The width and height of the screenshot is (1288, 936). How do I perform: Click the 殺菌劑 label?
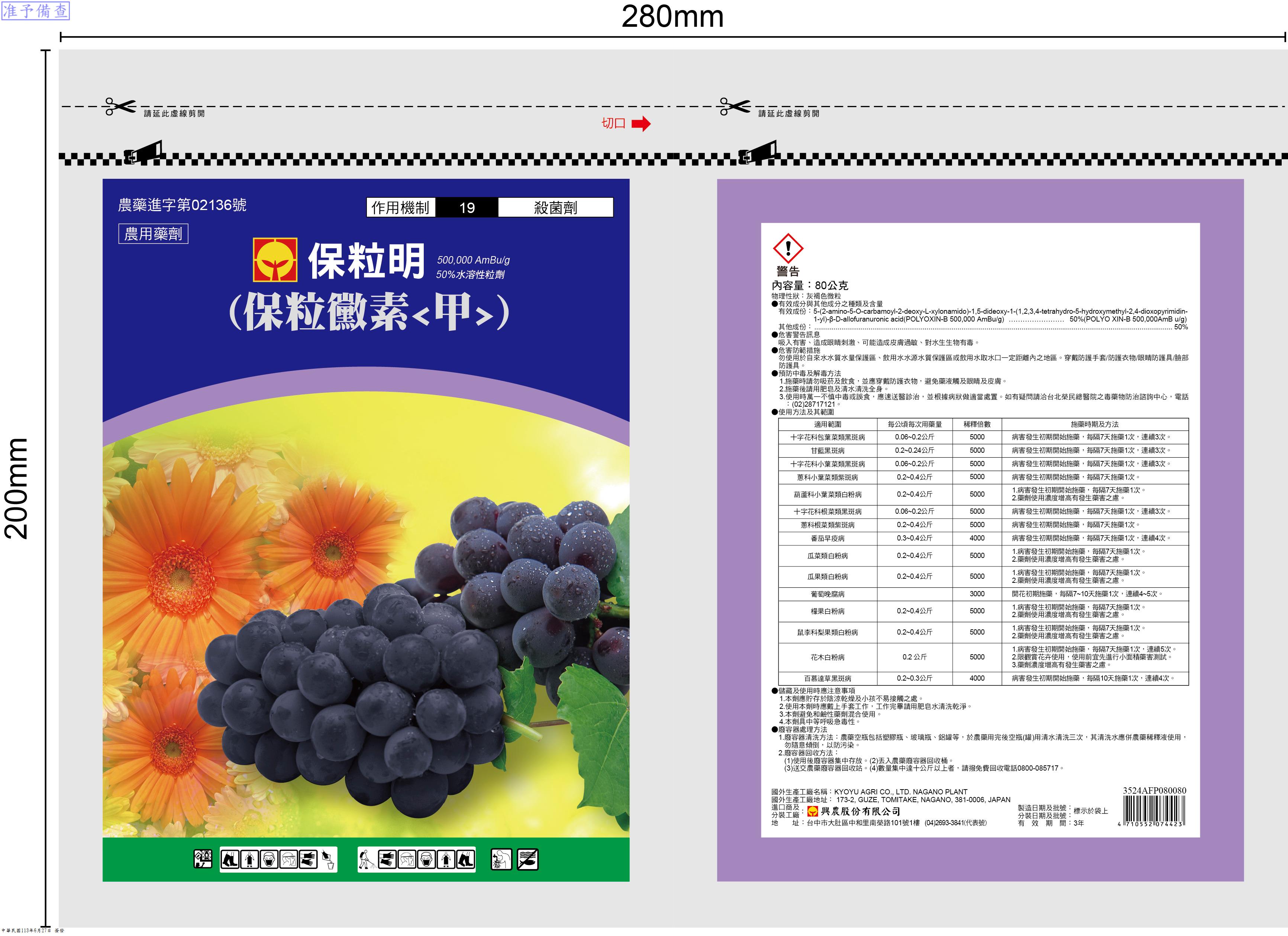click(x=555, y=208)
